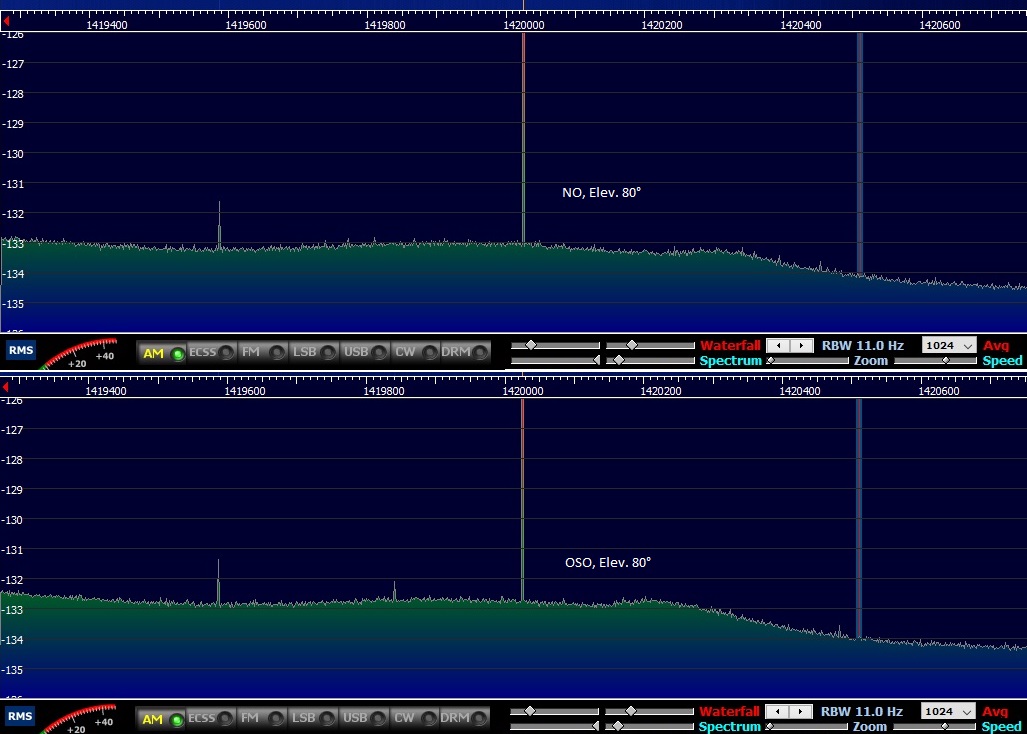This screenshot has width=1027, height=734.
Task: Click 1420200 on the lower frequency ruler
Action: [661, 391]
